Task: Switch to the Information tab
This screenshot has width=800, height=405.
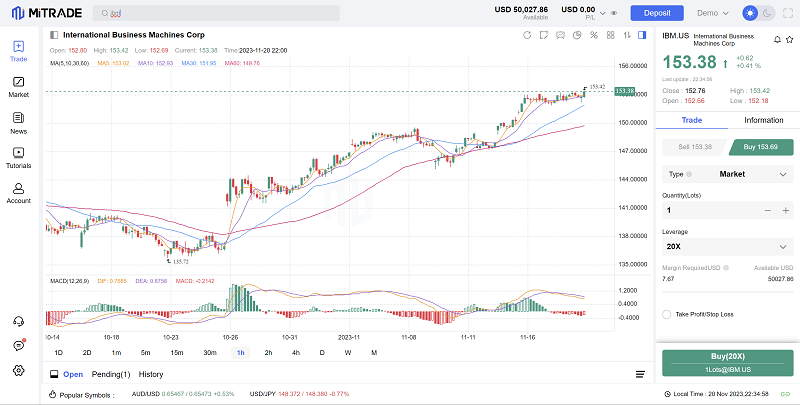Action: tap(763, 120)
